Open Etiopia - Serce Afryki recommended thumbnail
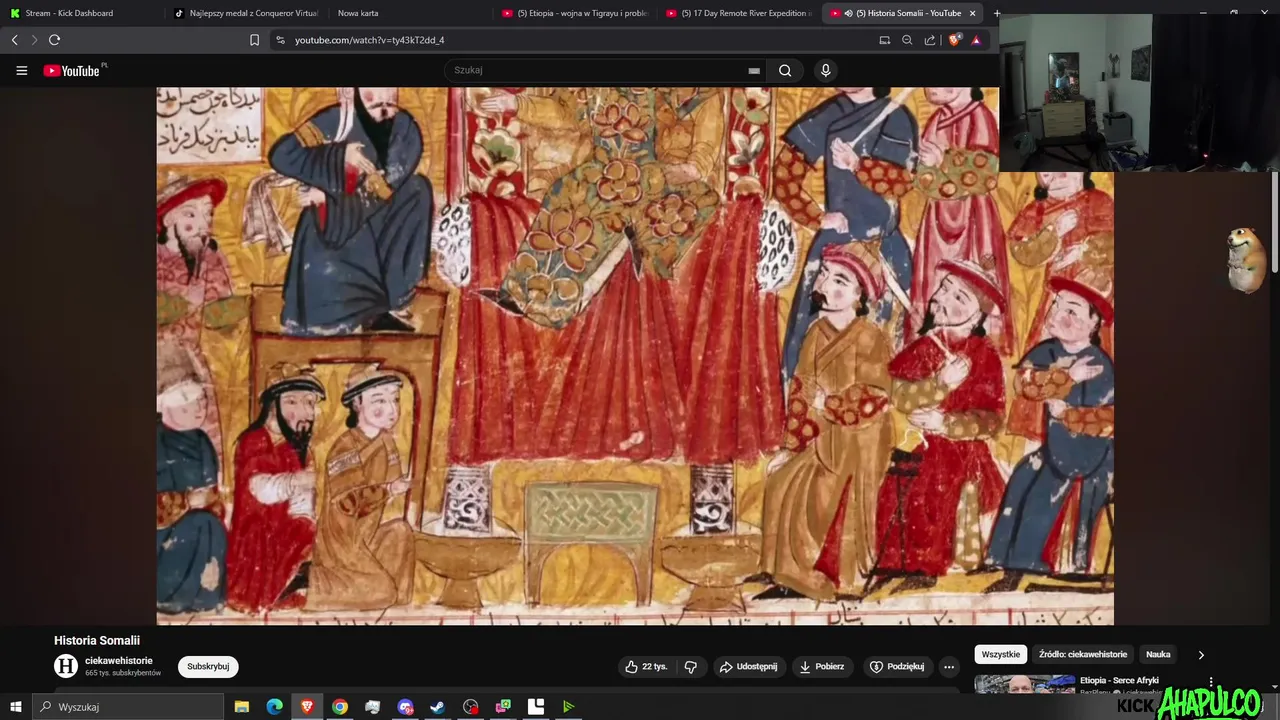 click(x=1025, y=686)
